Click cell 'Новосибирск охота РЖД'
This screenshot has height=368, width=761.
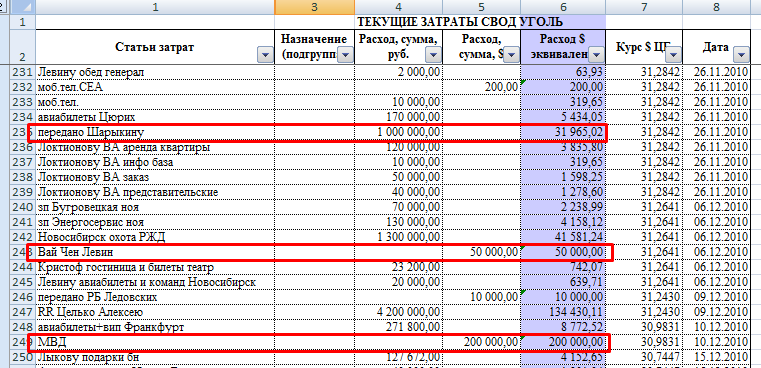pos(155,237)
